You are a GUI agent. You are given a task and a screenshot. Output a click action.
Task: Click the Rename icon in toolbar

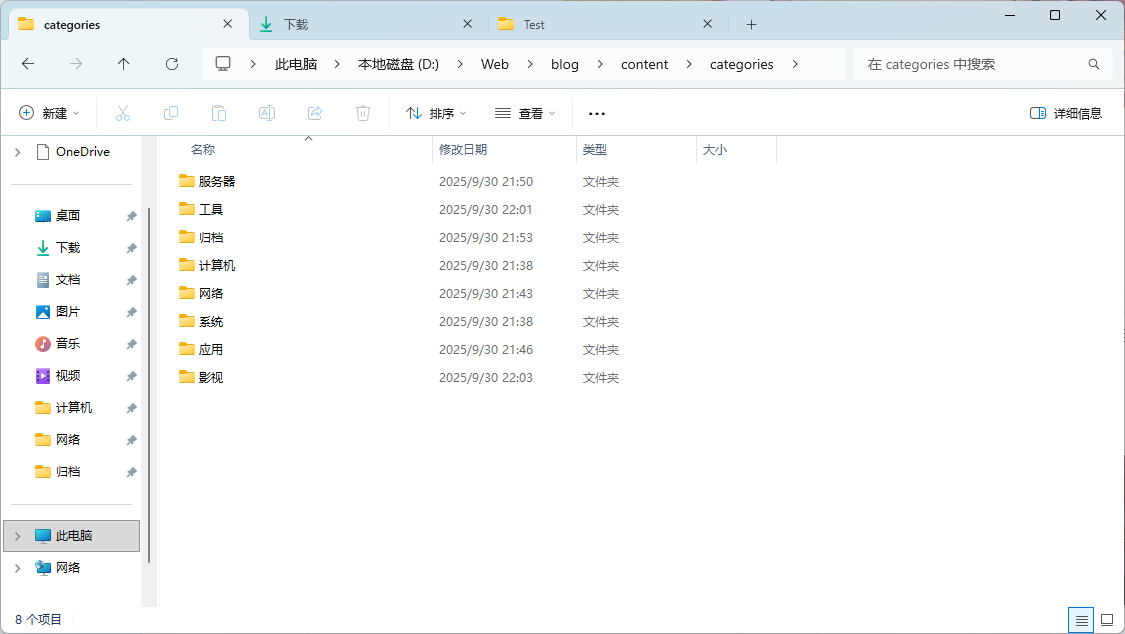click(267, 114)
